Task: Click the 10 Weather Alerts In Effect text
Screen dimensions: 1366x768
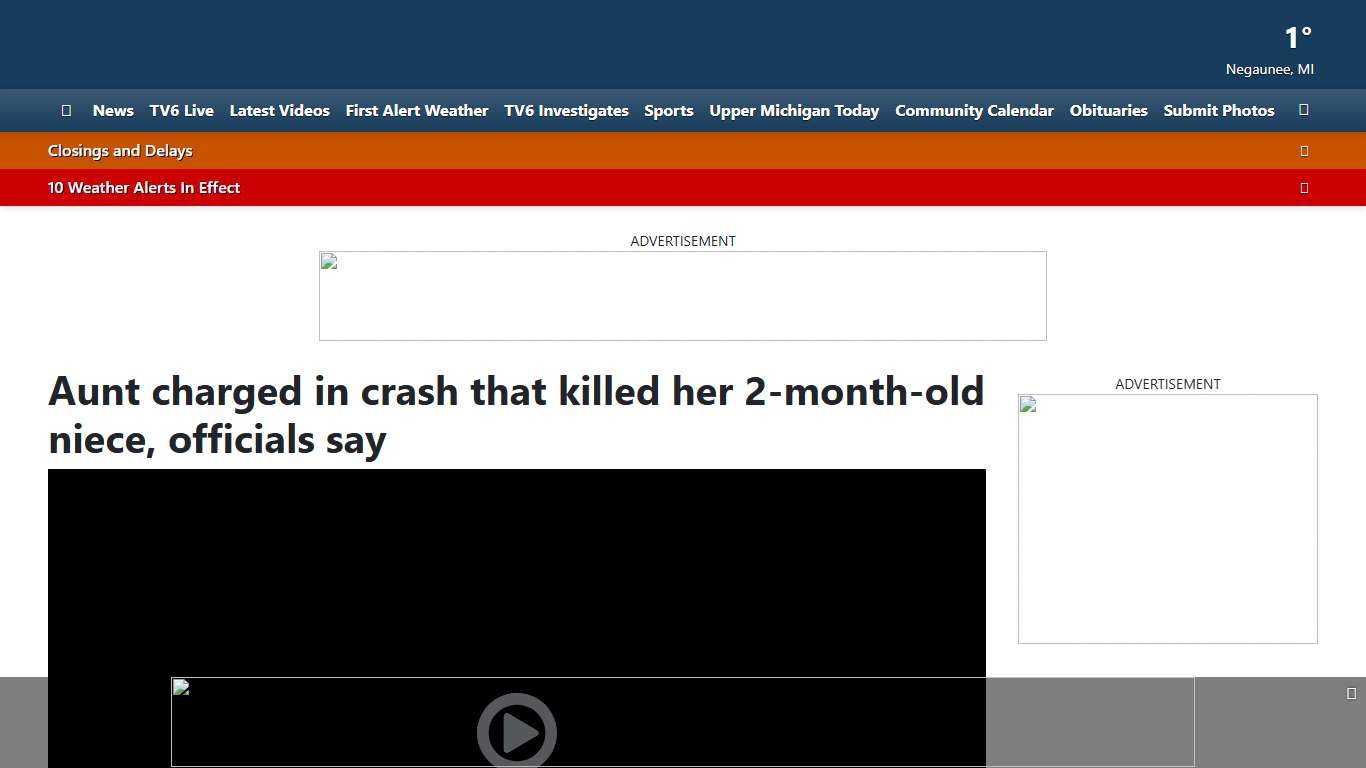Action: click(x=144, y=188)
